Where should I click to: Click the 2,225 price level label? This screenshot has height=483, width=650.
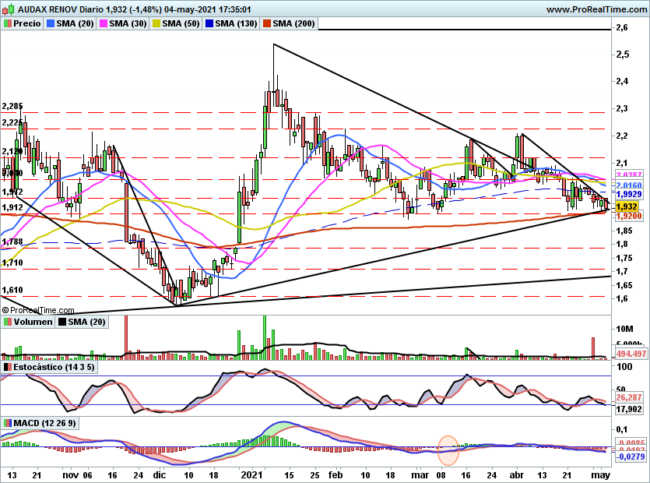tap(12, 123)
